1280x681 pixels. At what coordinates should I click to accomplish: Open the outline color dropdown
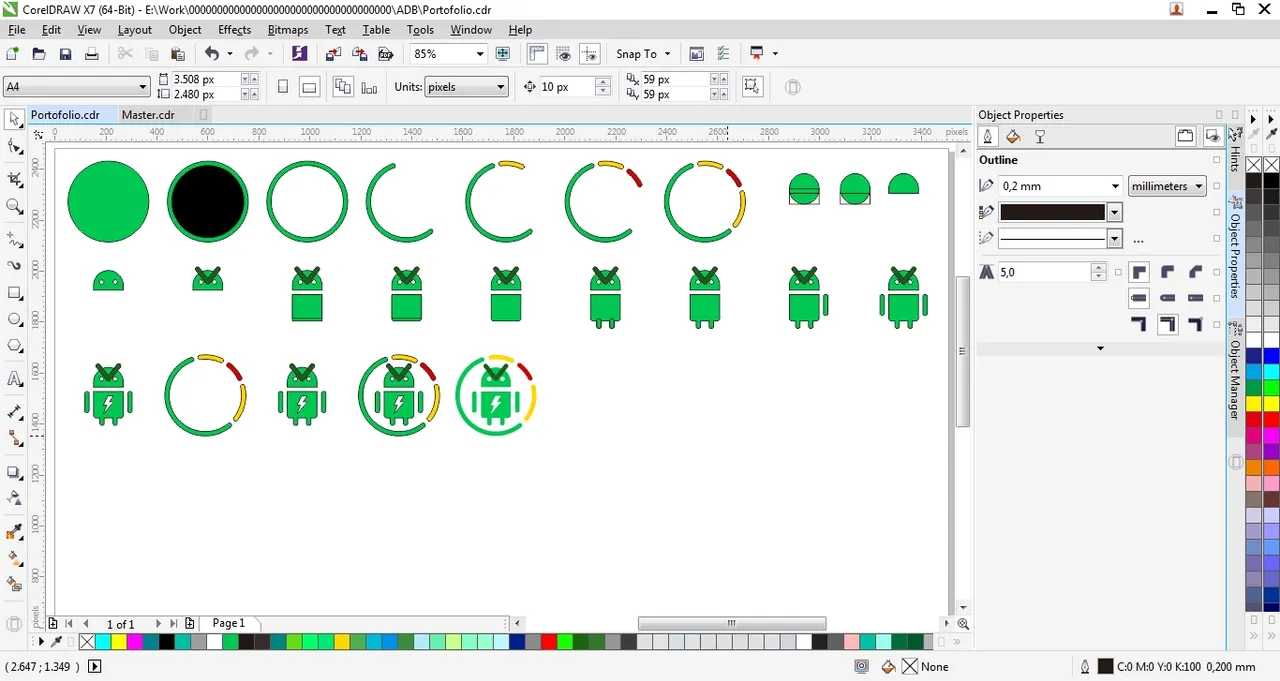(x=1115, y=212)
